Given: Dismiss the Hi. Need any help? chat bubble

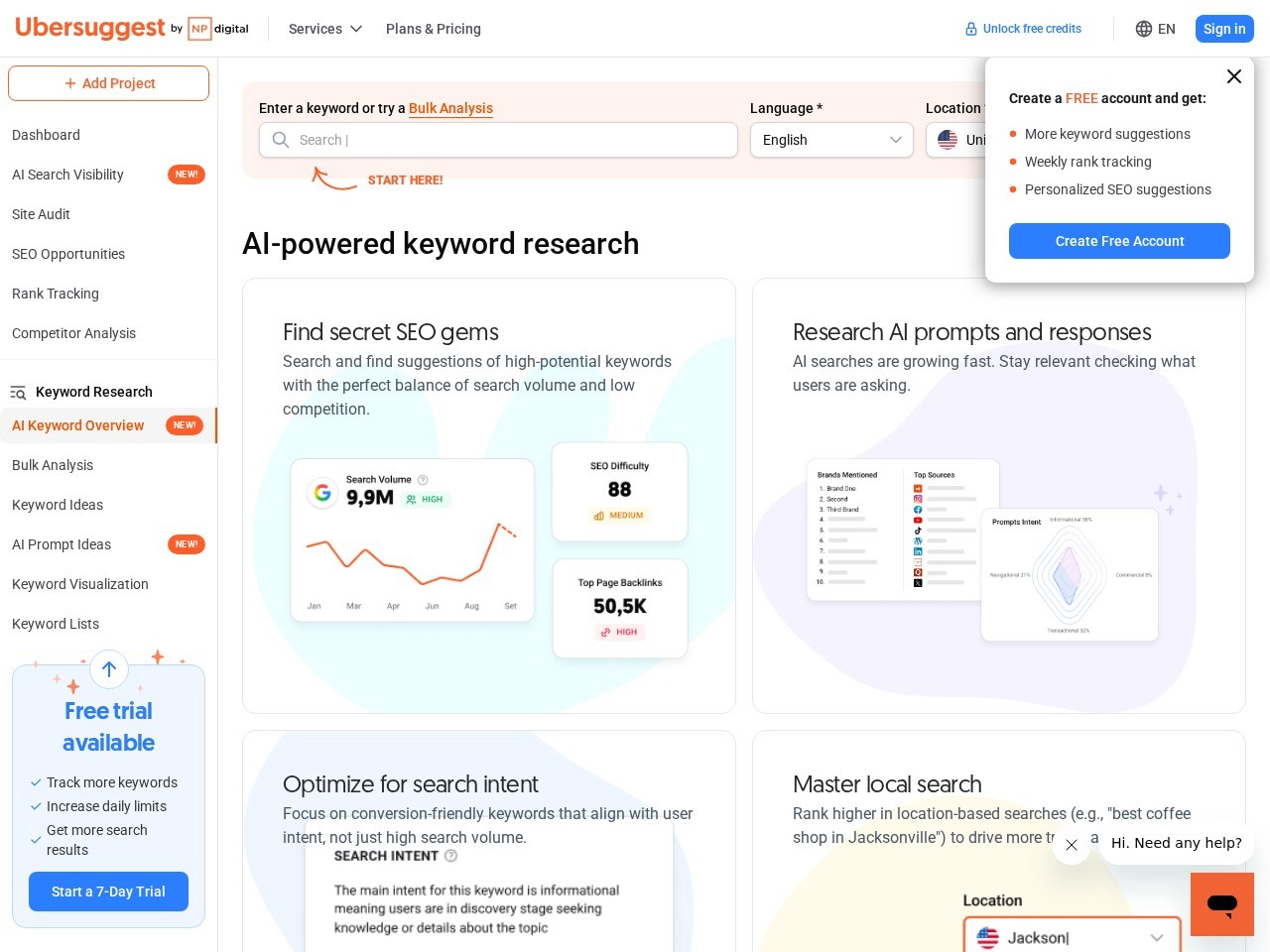Looking at the screenshot, I should 1072,845.
